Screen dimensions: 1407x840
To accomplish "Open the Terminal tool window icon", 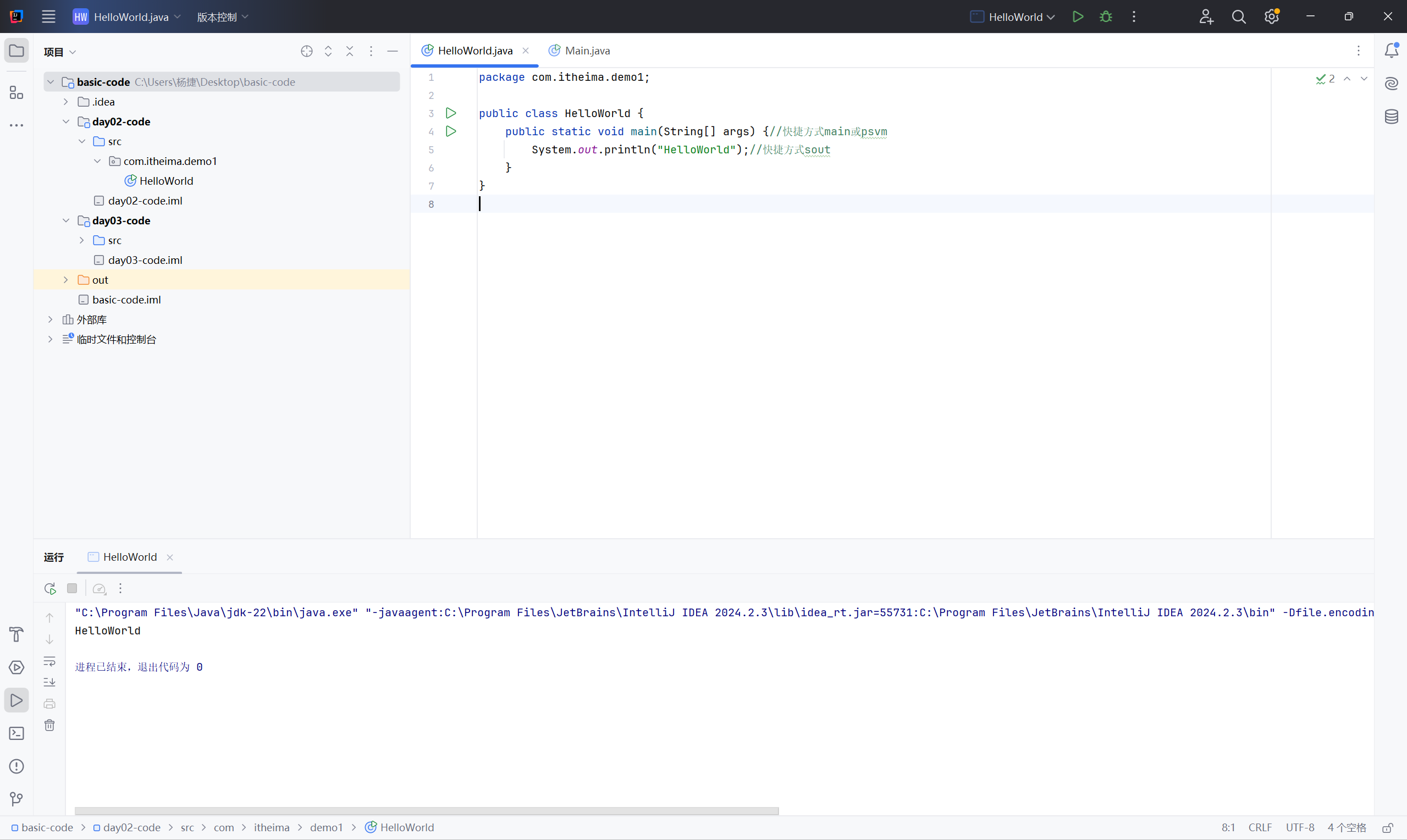I will pos(16,733).
